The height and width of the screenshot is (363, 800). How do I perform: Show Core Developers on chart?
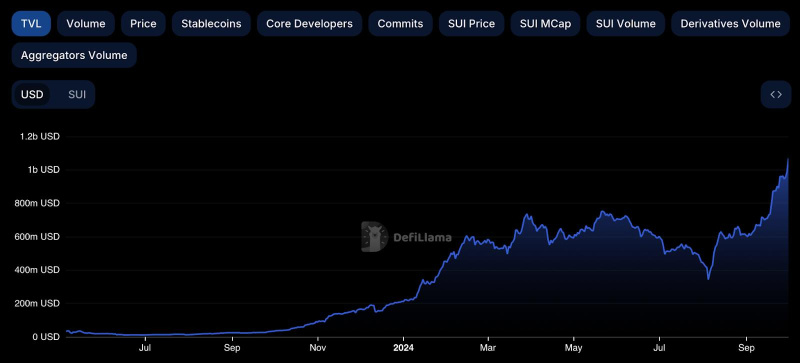(x=309, y=23)
